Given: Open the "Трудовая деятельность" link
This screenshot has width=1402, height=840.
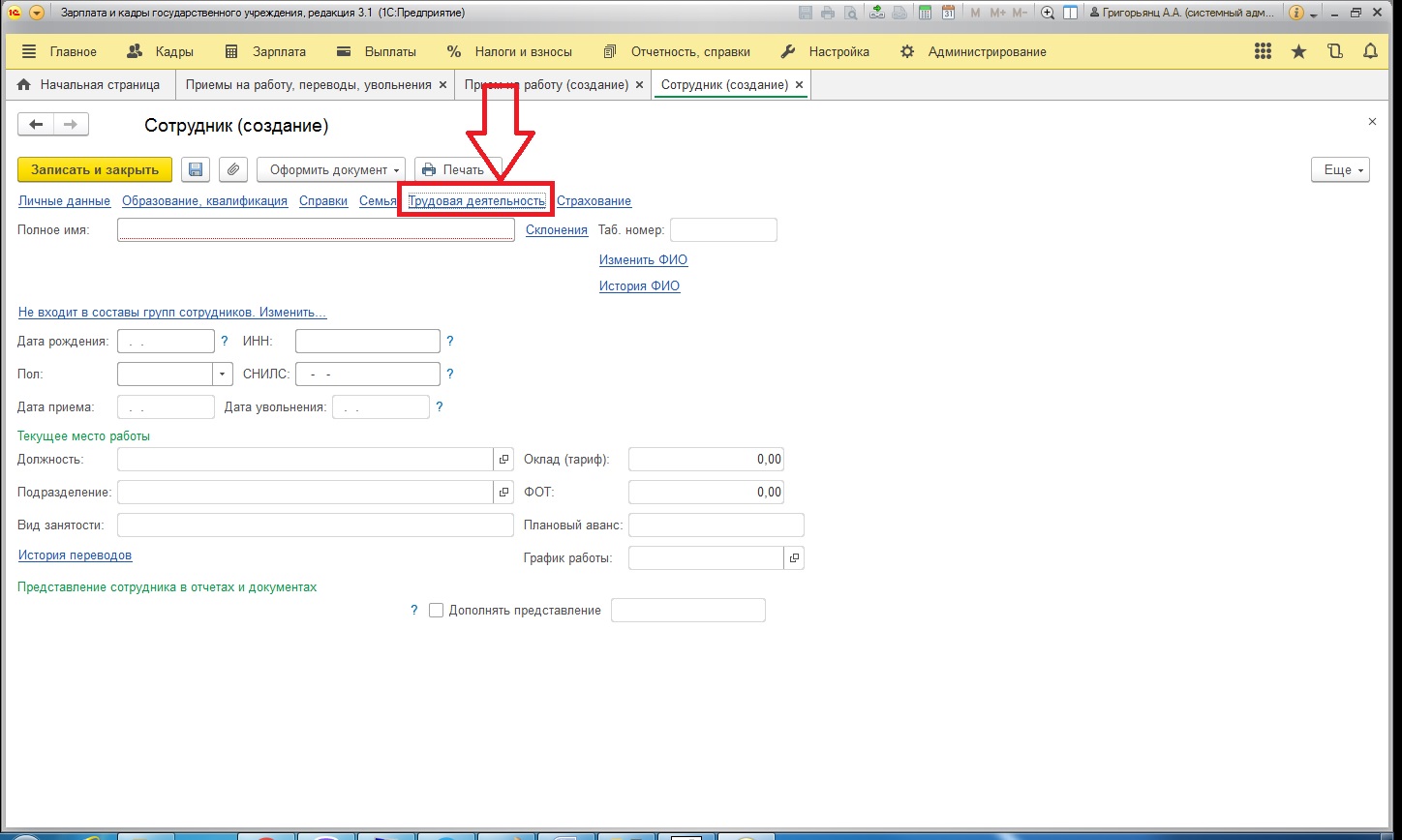Looking at the screenshot, I should (x=476, y=201).
